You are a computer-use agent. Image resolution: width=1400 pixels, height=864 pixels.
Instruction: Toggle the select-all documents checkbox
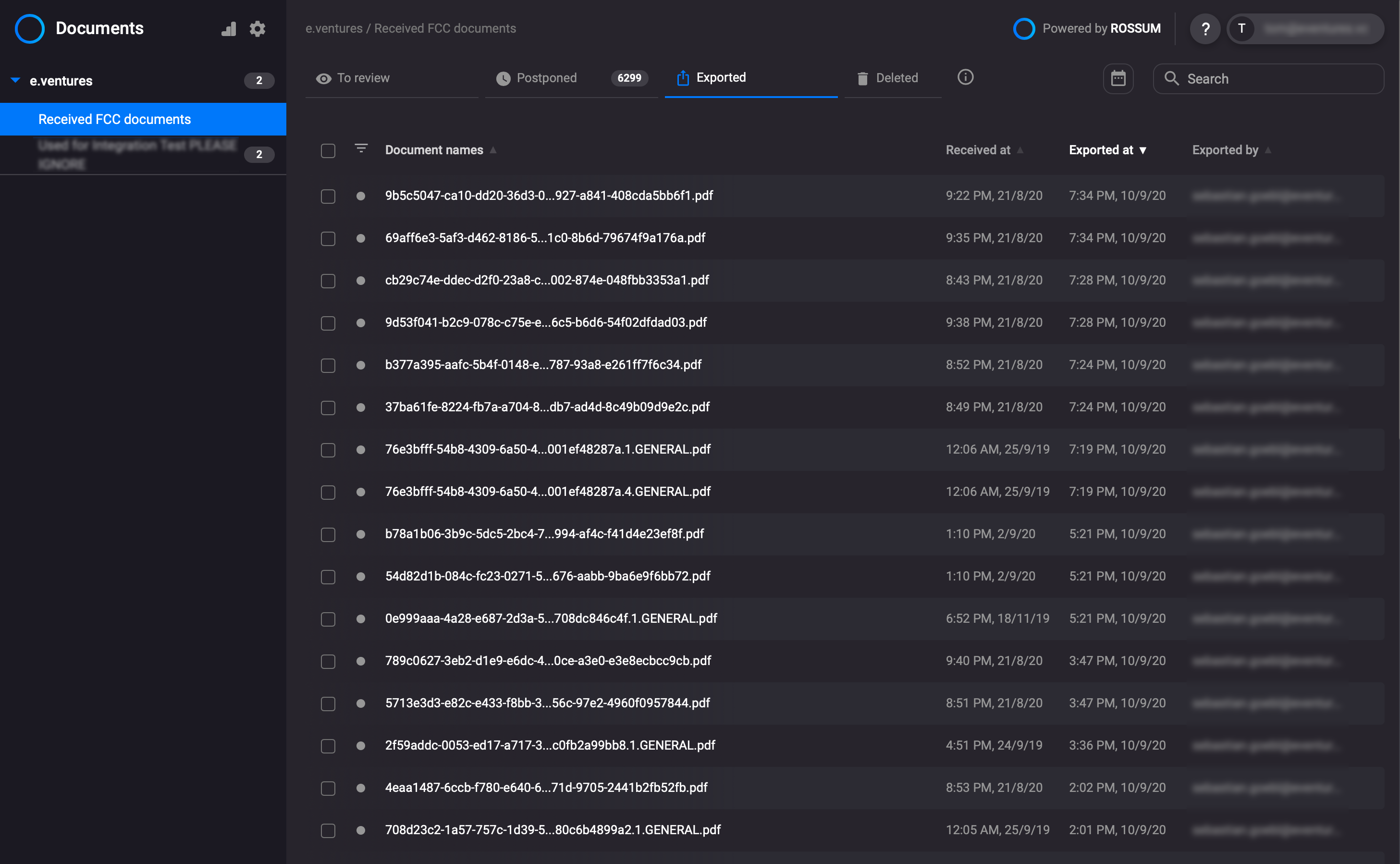(328, 150)
